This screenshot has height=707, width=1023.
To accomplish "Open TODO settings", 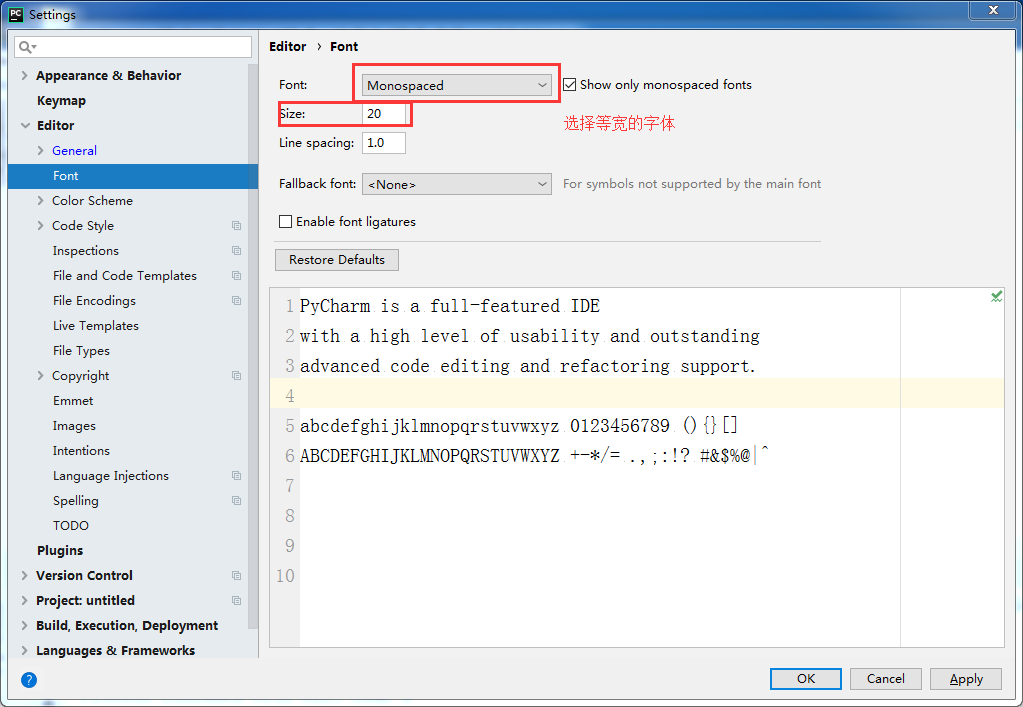I will click(x=70, y=526).
